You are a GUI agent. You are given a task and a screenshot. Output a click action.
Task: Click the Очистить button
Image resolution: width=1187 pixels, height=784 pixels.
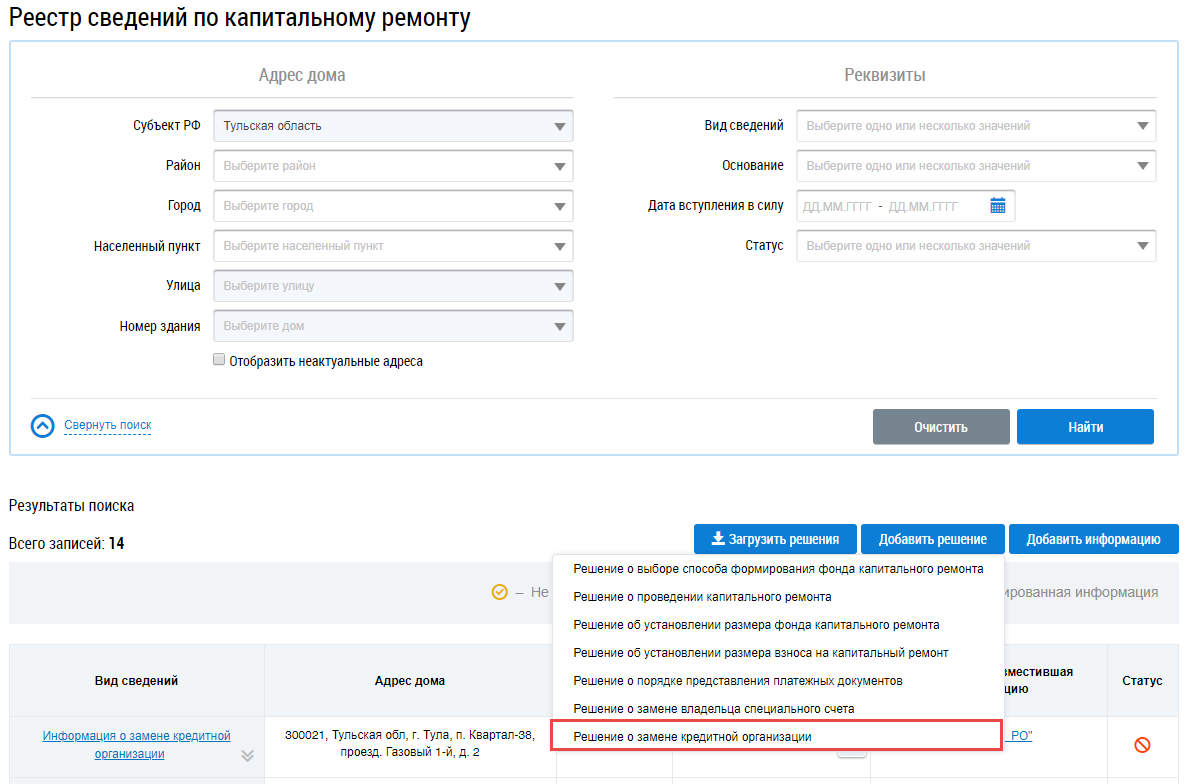tap(941, 427)
